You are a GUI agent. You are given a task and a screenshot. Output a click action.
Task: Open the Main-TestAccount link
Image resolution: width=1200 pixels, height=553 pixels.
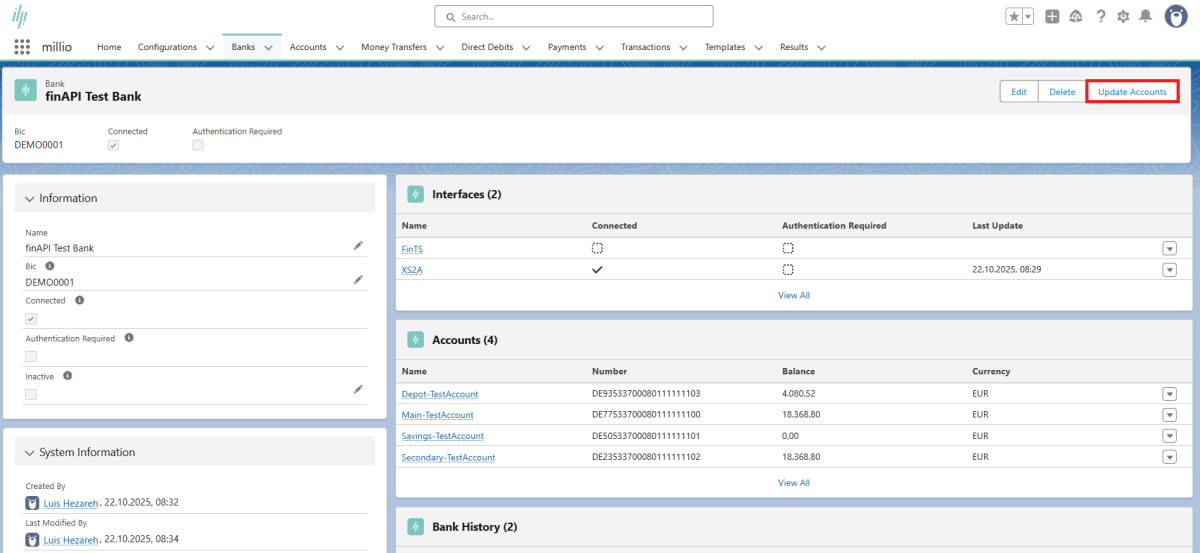coord(437,415)
